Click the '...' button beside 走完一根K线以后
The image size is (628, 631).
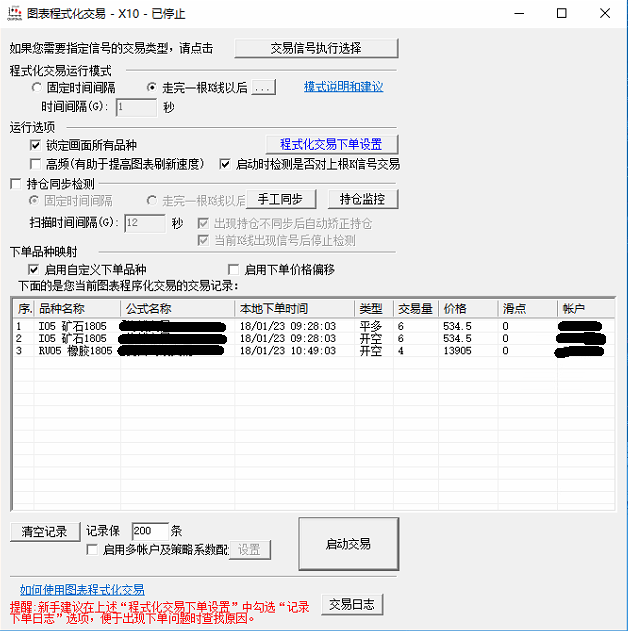coord(263,87)
